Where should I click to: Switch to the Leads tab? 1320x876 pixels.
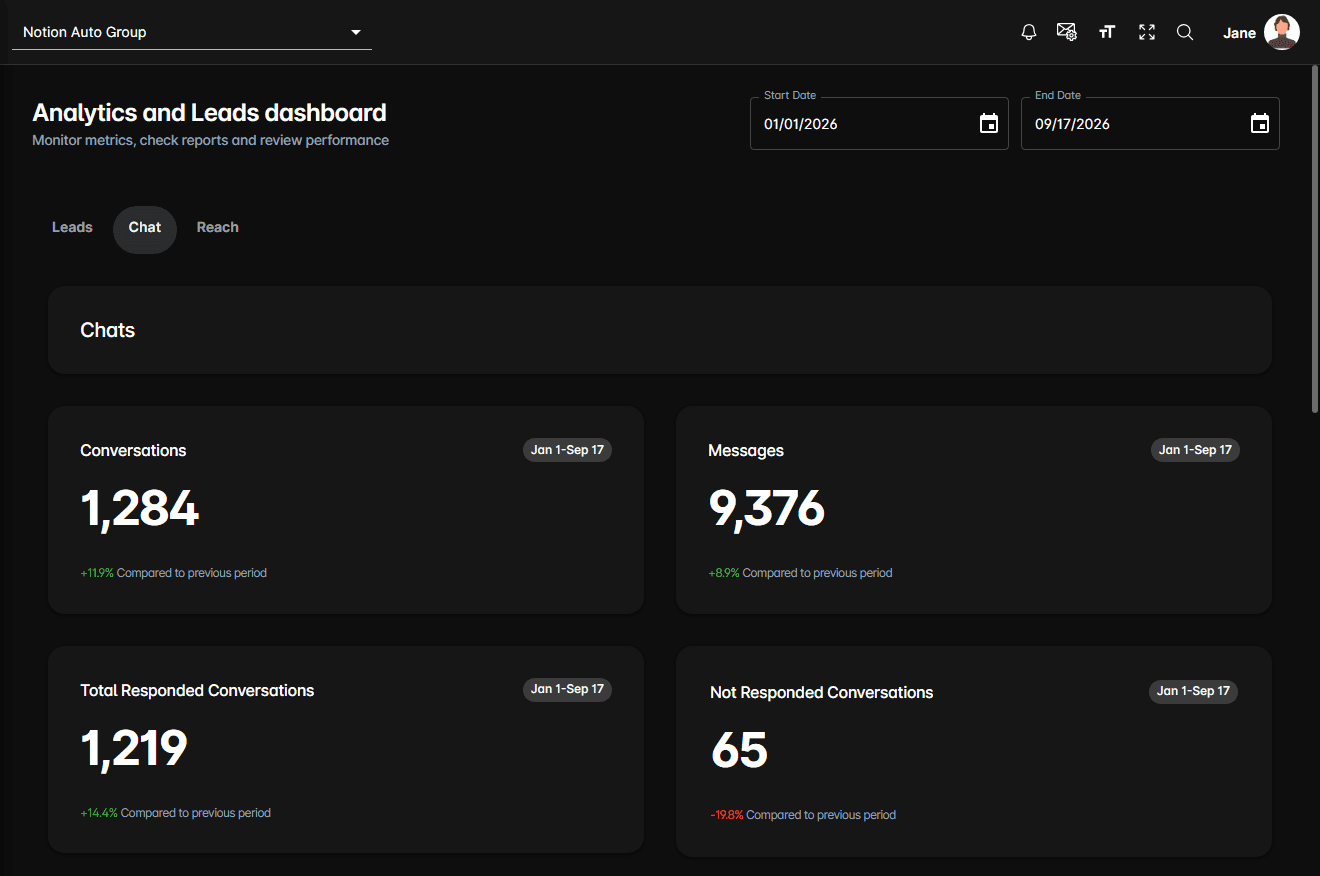tap(72, 228)
